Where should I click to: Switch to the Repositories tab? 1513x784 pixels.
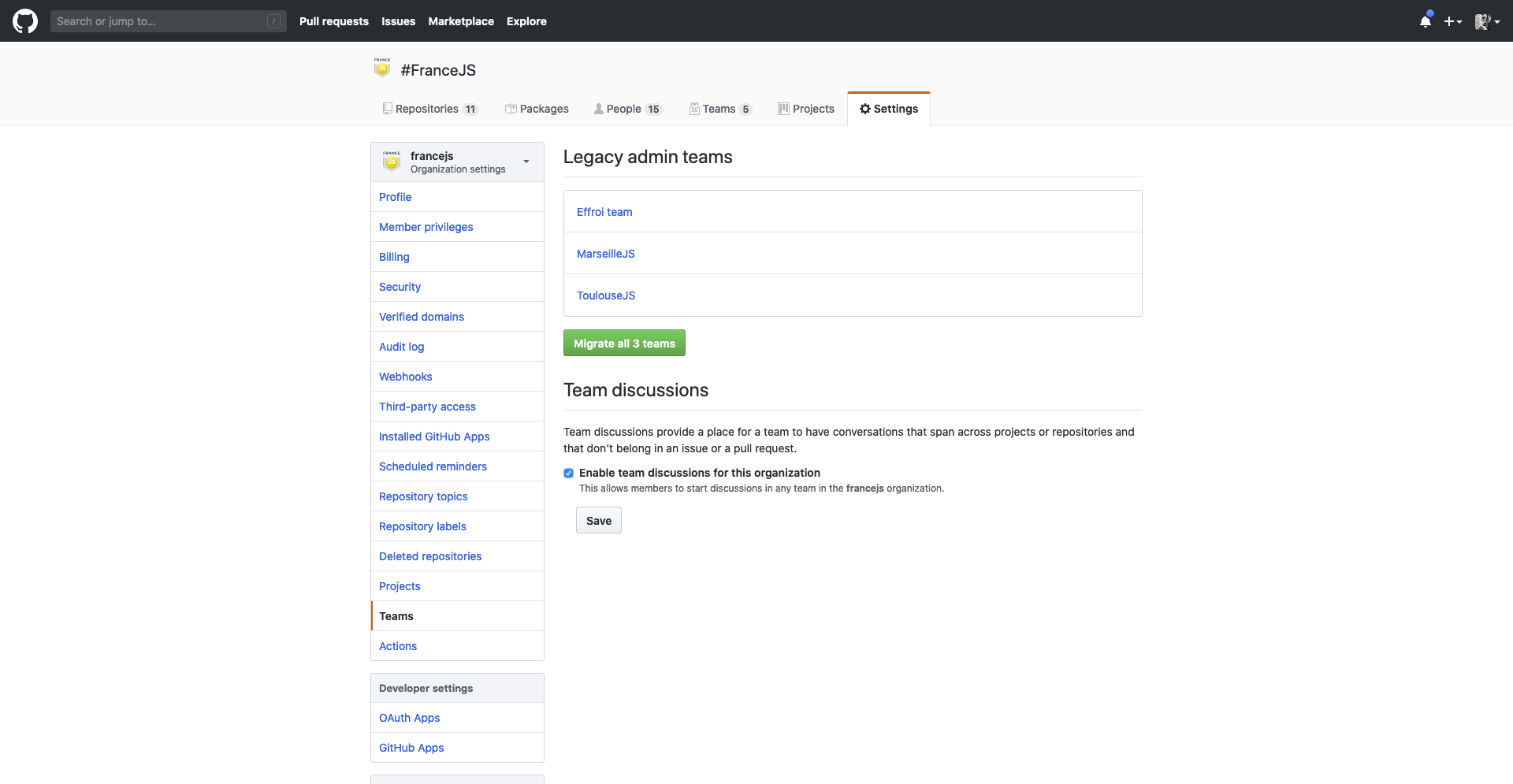point(430,109)
